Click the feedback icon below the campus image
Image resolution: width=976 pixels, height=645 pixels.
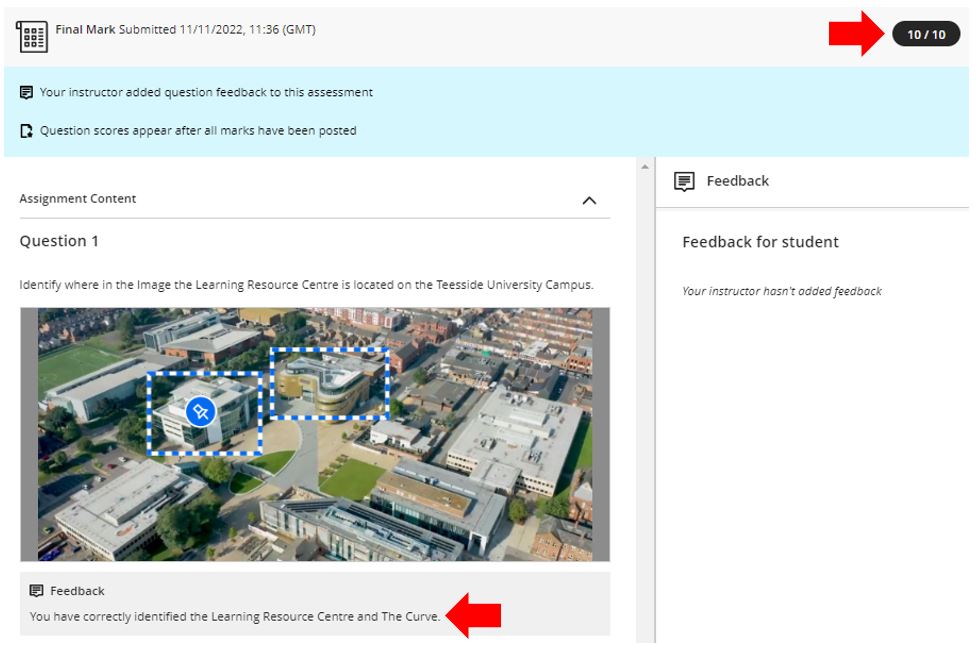[x=37, y=590]
